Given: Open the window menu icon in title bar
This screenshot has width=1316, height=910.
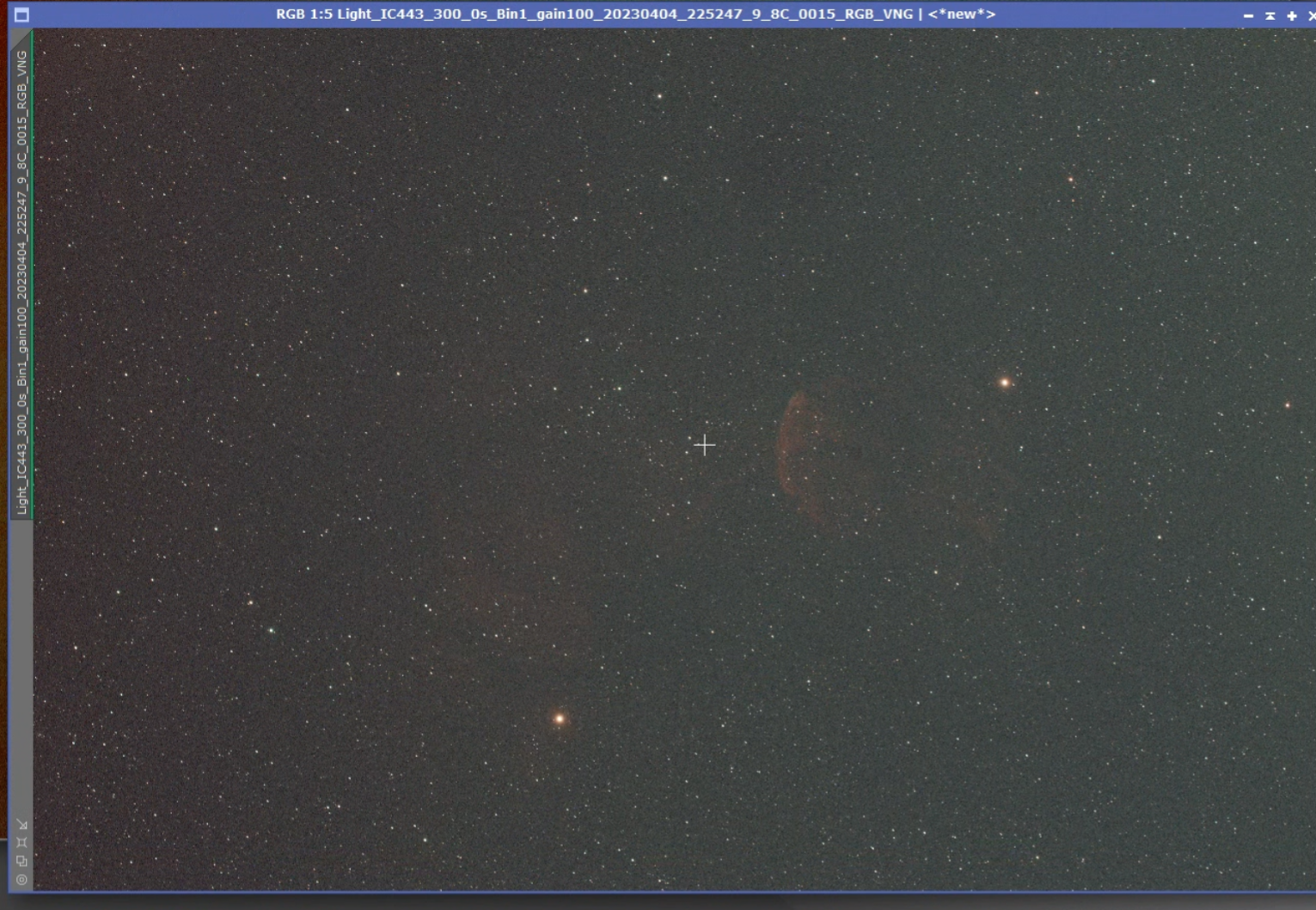Looking at the screenshot, I should pyautogui.click(x=21, y=15).
